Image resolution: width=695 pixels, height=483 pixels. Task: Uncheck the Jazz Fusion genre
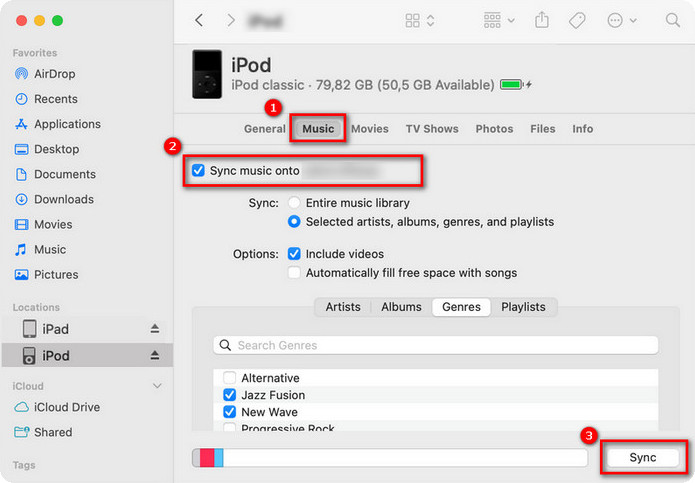point(230,394)
